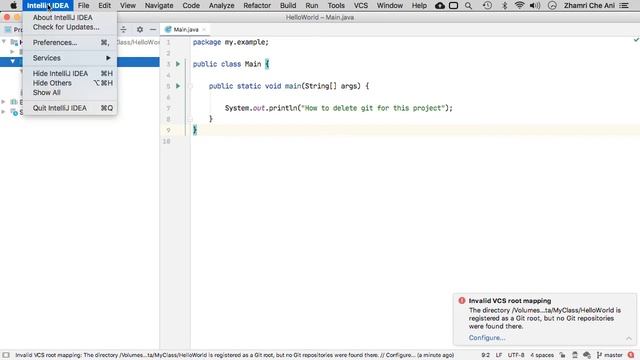640x360 pixels.
Task: Expand the External Libraries tree arrow
Action: [3, 102]
